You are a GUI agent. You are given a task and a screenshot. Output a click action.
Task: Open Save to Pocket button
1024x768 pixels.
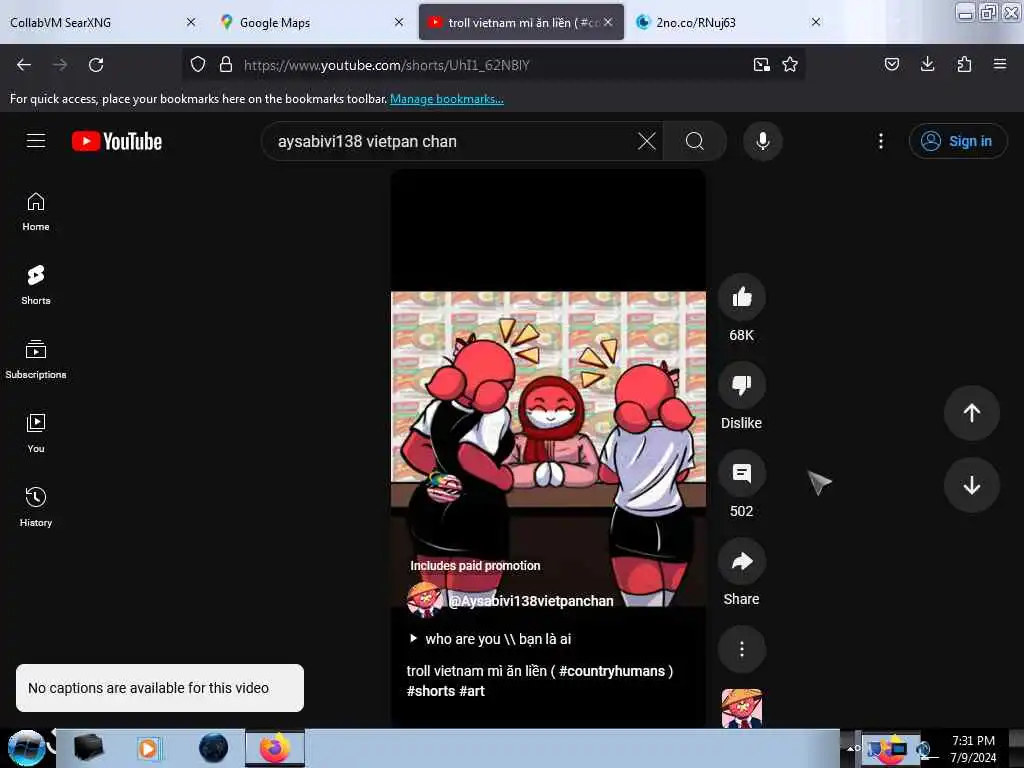tap(891, 65)
